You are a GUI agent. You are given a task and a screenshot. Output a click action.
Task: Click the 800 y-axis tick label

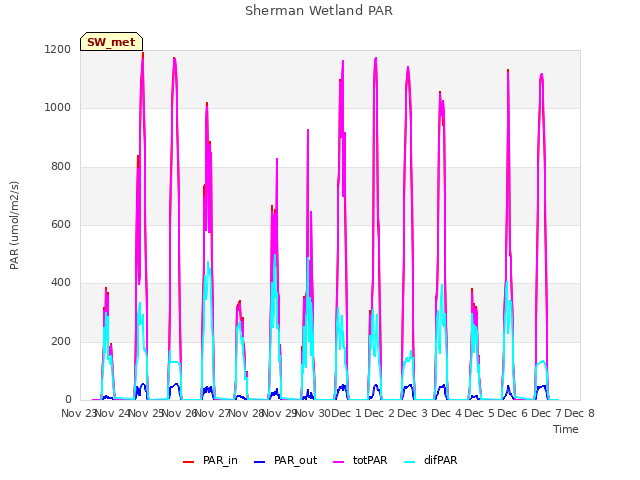61,167
